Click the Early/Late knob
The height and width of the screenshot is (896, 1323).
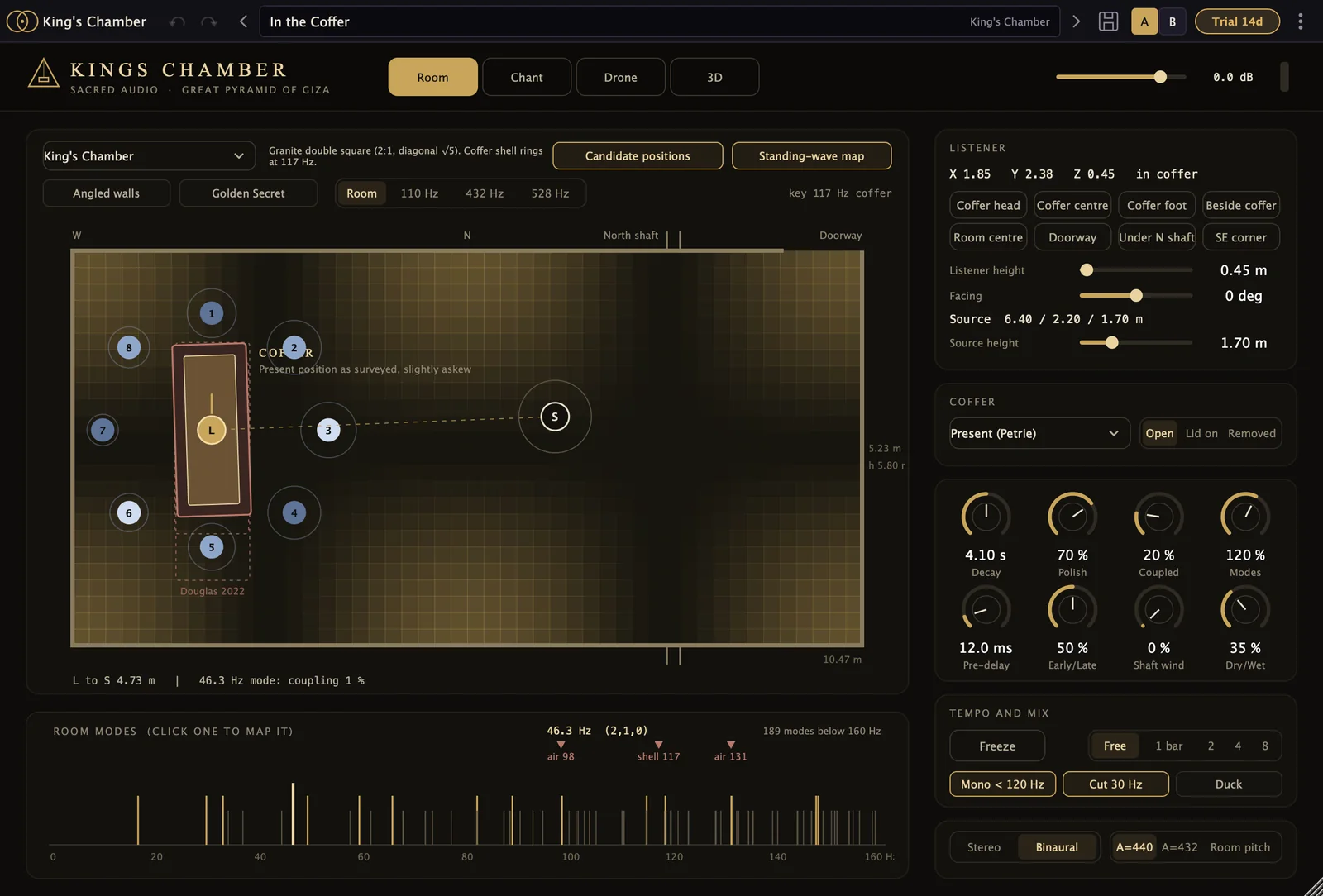pyautogui.click(x=1072, y=609)
